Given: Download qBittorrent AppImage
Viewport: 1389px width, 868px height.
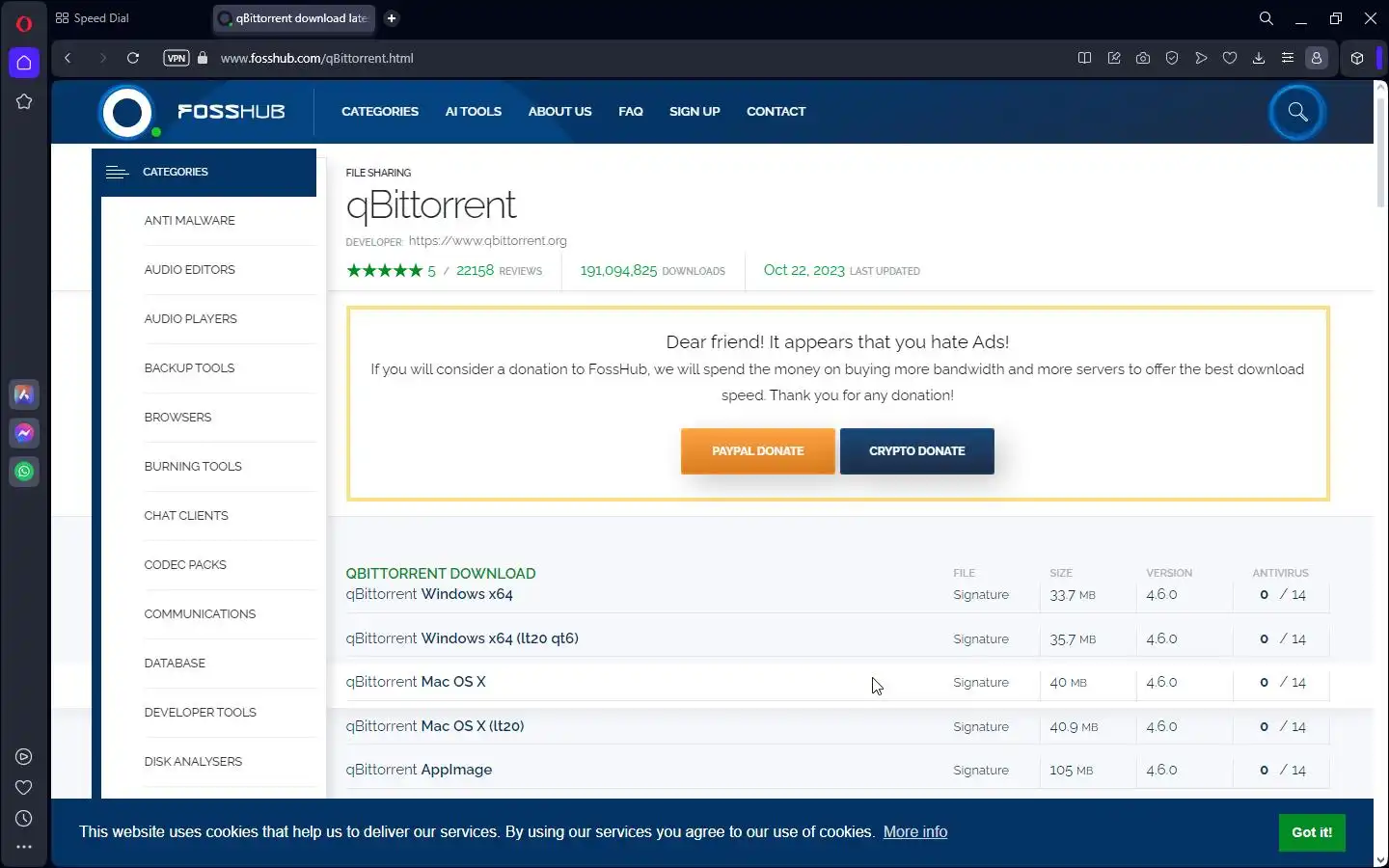Looking at the screenshot, I should 419,771.
